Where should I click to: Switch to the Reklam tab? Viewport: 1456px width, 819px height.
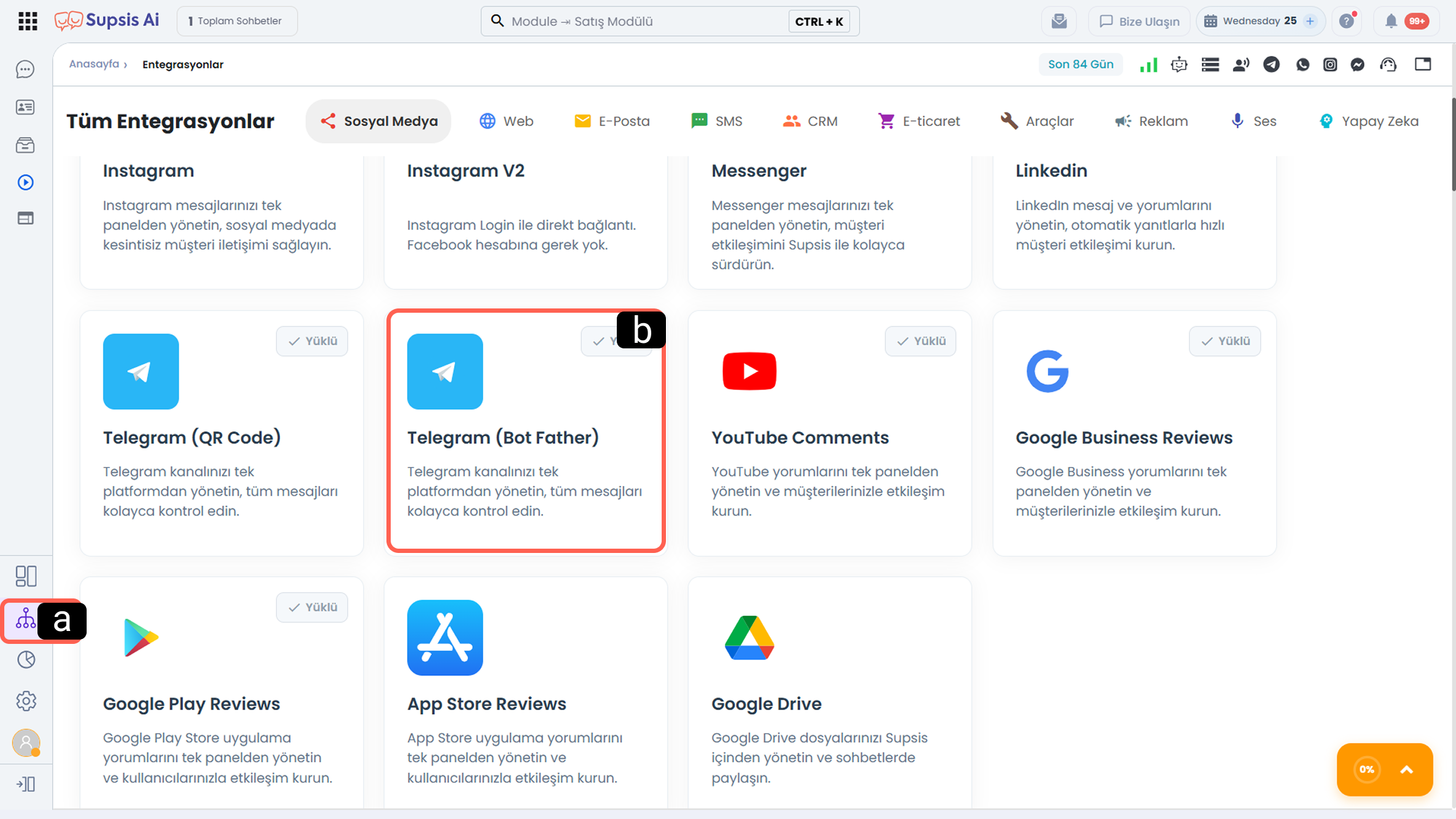[x=1151, y=121]
